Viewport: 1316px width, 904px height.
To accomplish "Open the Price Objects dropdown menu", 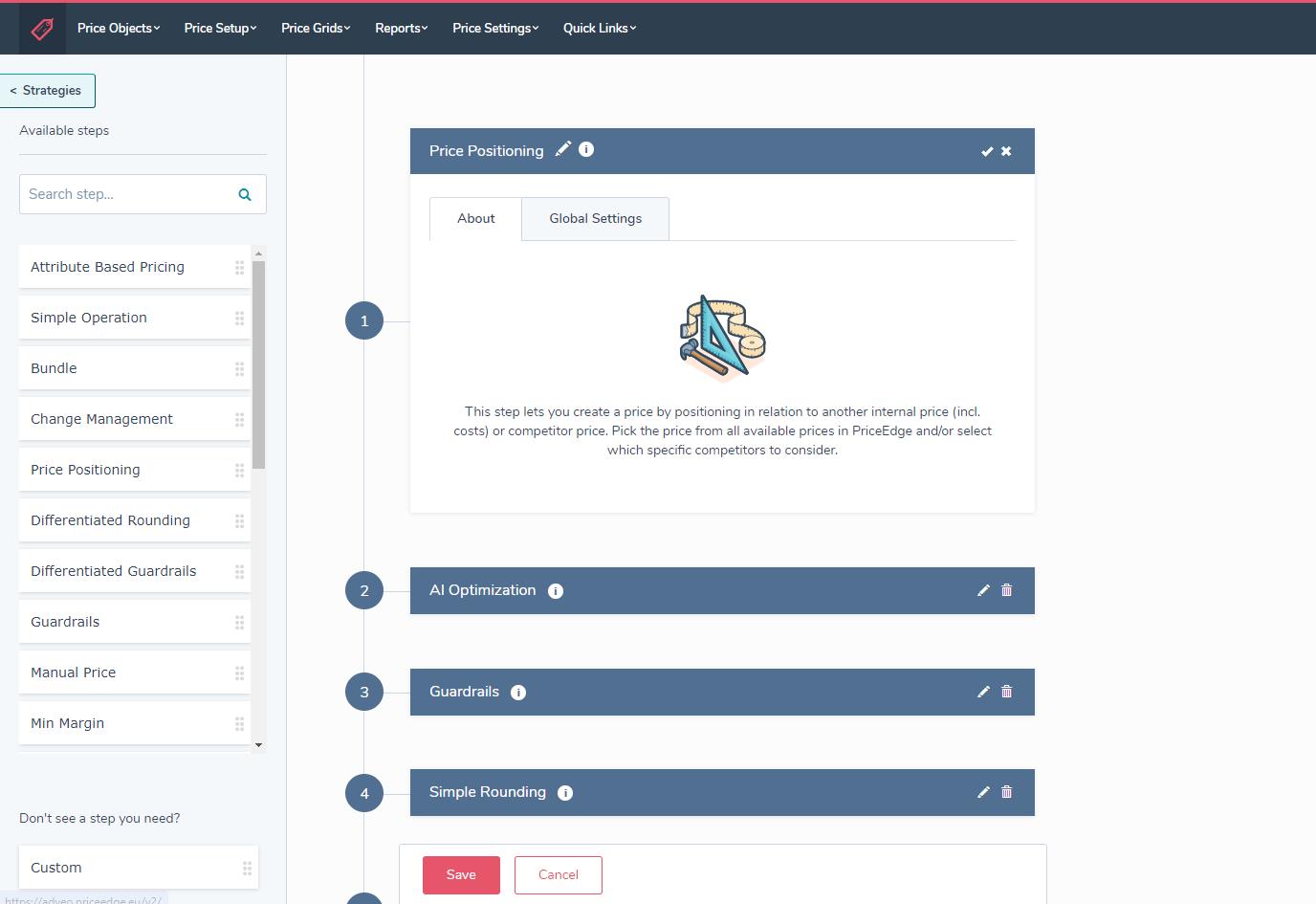I will coord(119,29).
